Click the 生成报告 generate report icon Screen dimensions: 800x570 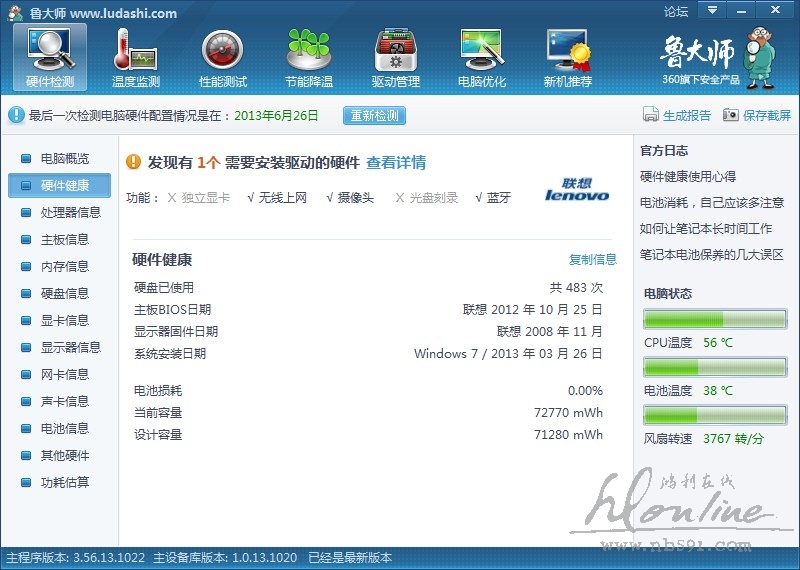tap(650, 115)
